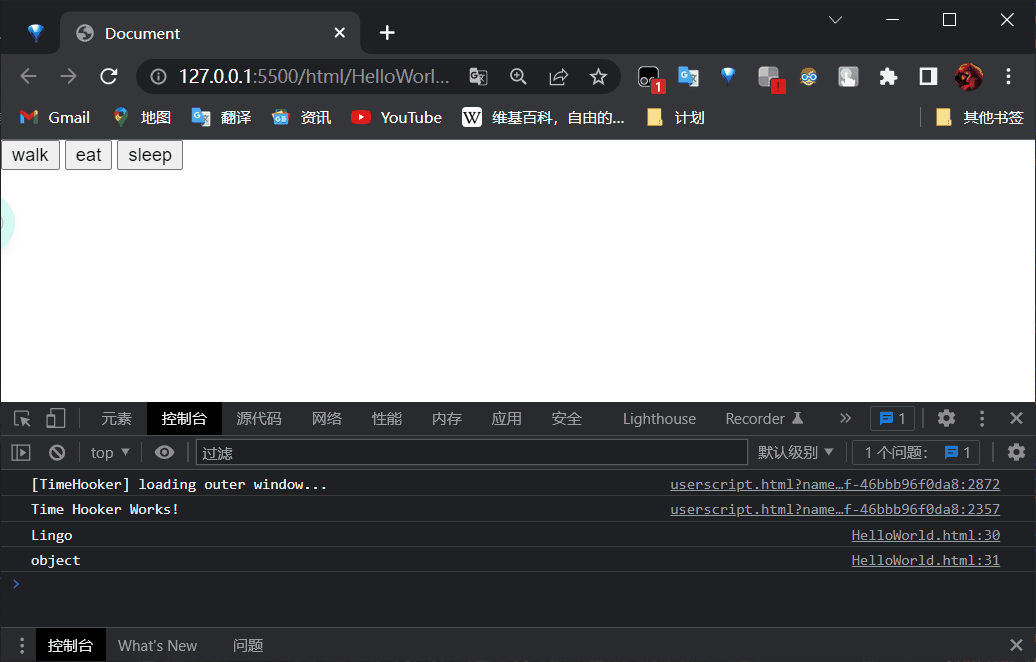
Task: Click the 过滤 console filter field
Action: pyautogui.click(x=472, y=453)
